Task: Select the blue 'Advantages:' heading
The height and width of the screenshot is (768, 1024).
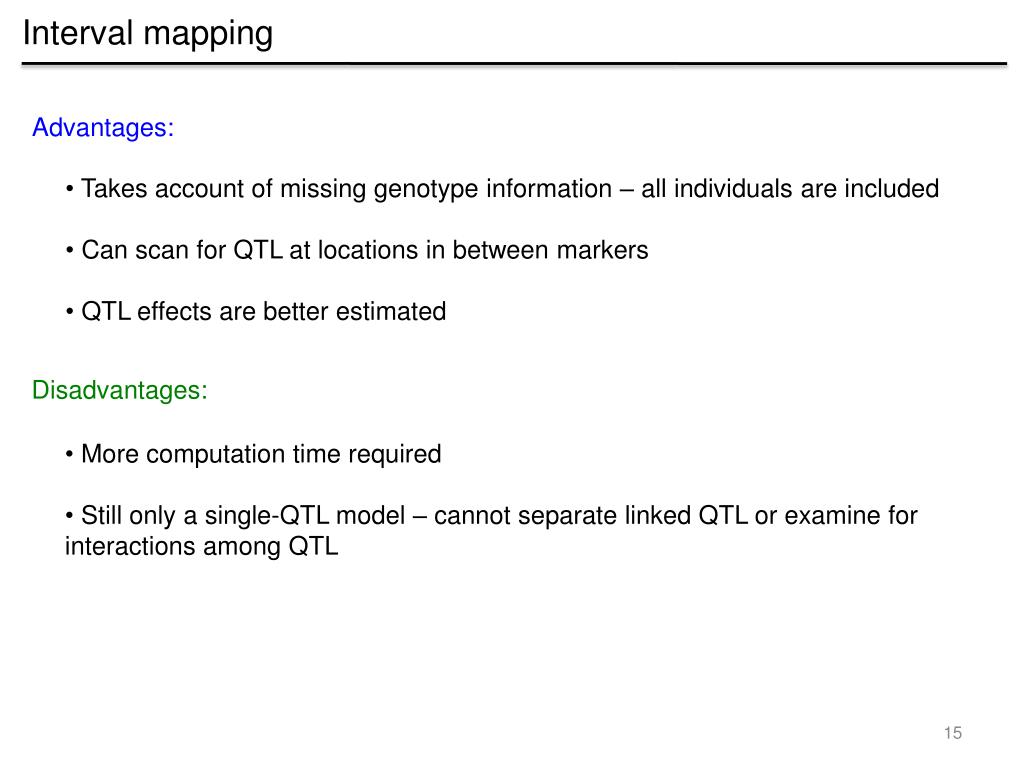Action: pos(103,128)
